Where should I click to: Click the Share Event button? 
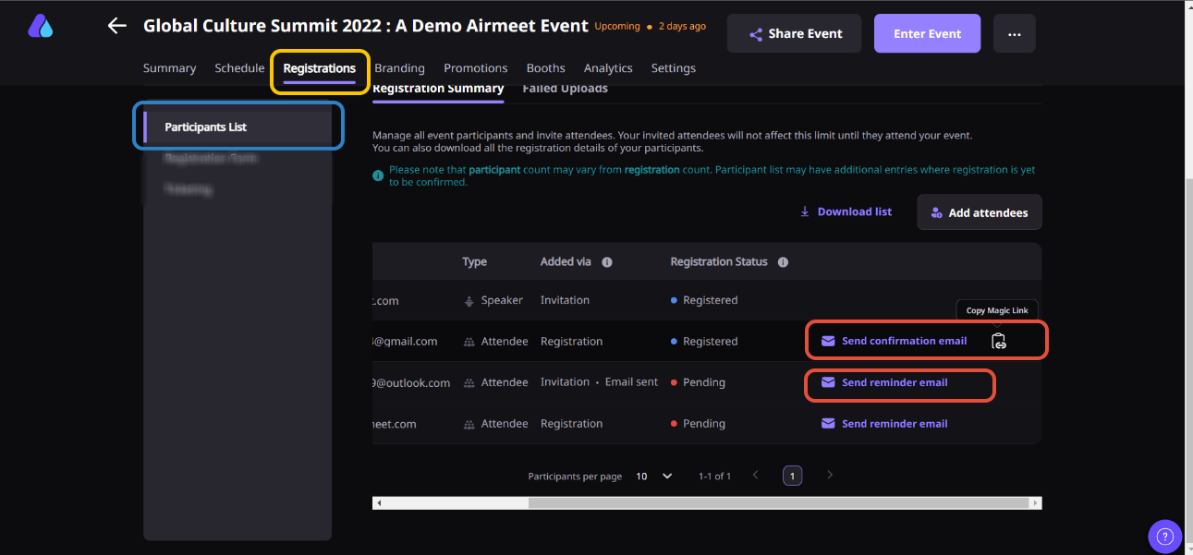(x=794, y=33)
